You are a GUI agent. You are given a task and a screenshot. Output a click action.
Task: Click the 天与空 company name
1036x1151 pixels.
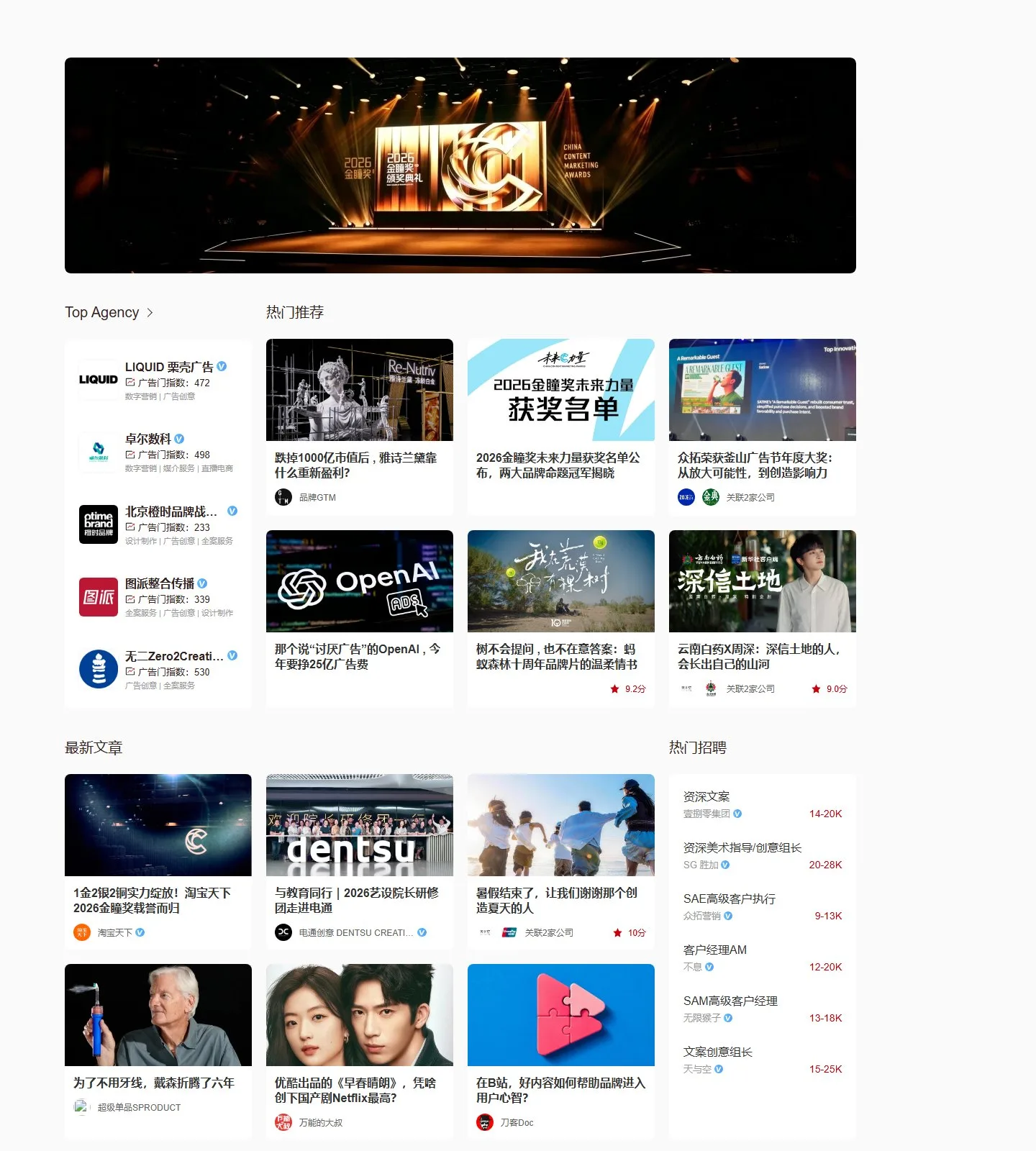click(x=697, y=1069)
